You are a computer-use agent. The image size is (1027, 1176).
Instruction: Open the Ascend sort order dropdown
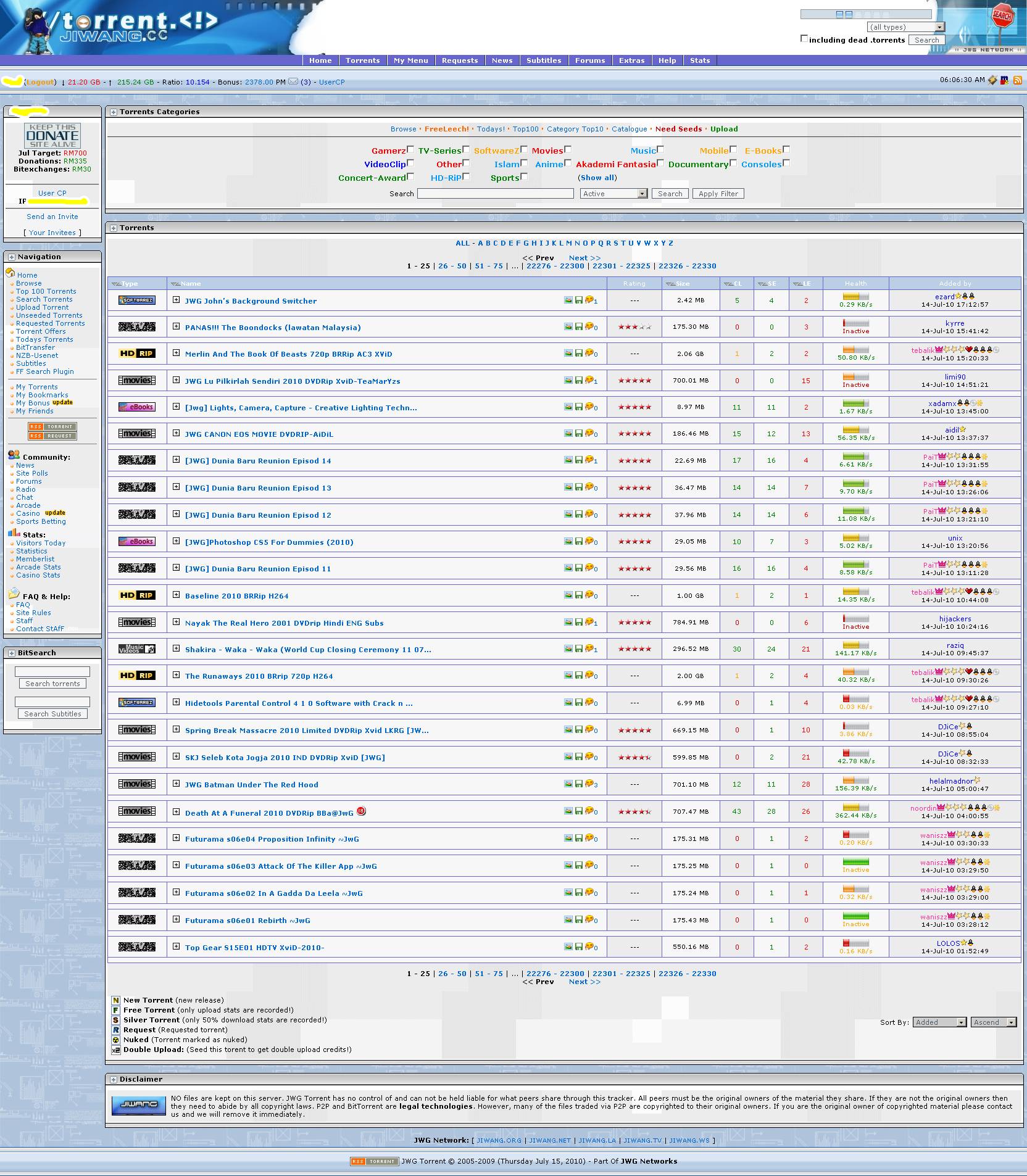(x=994, y=1022)
